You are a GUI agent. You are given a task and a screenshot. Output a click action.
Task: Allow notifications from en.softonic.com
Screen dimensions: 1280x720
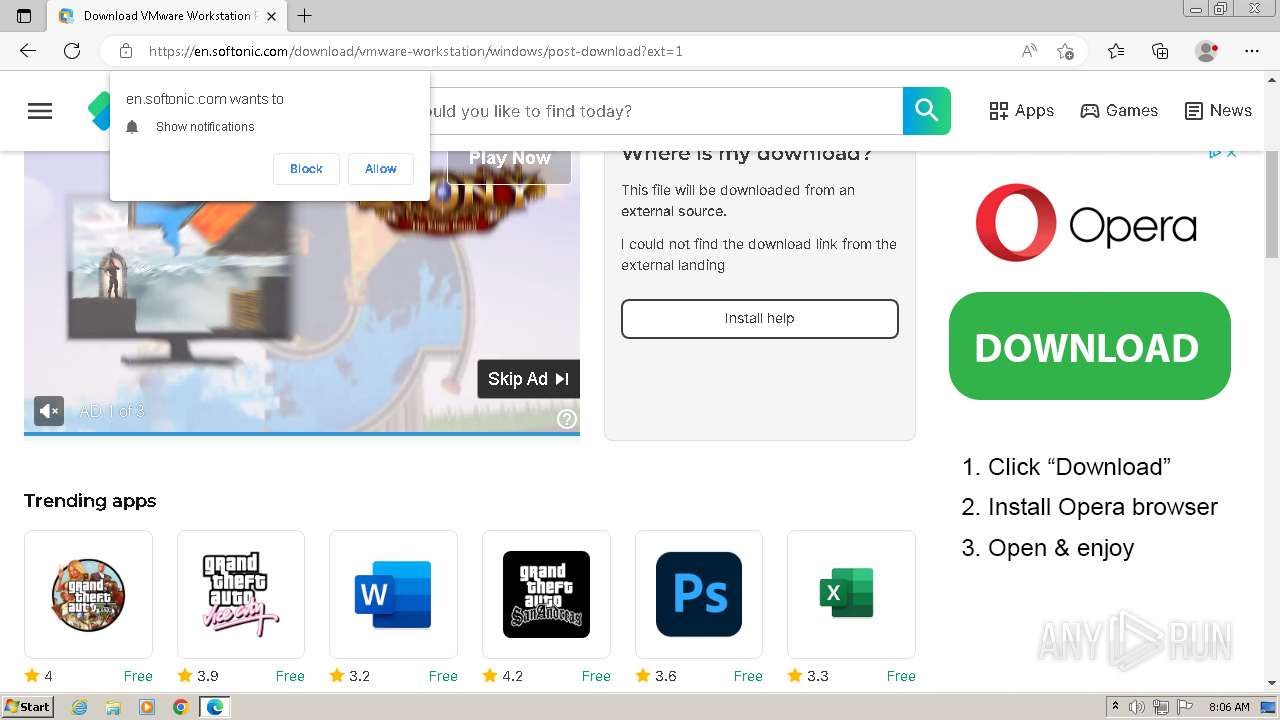[x=380, y=169]
